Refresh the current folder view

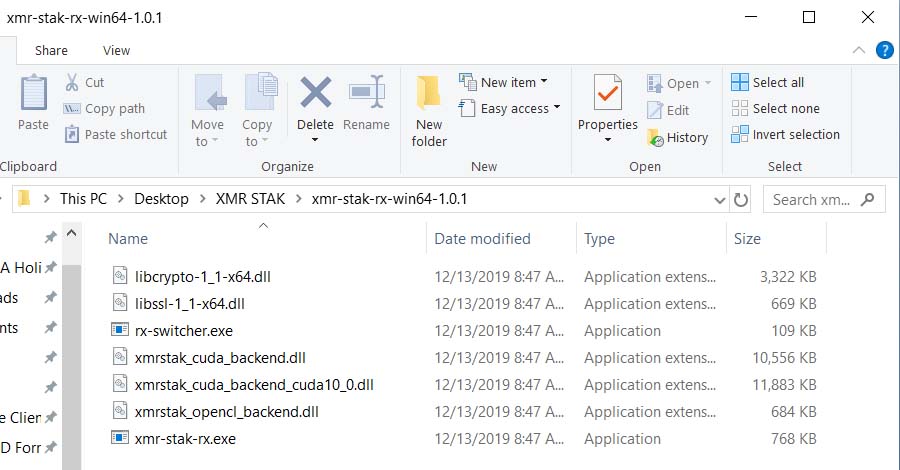(741, 199)
